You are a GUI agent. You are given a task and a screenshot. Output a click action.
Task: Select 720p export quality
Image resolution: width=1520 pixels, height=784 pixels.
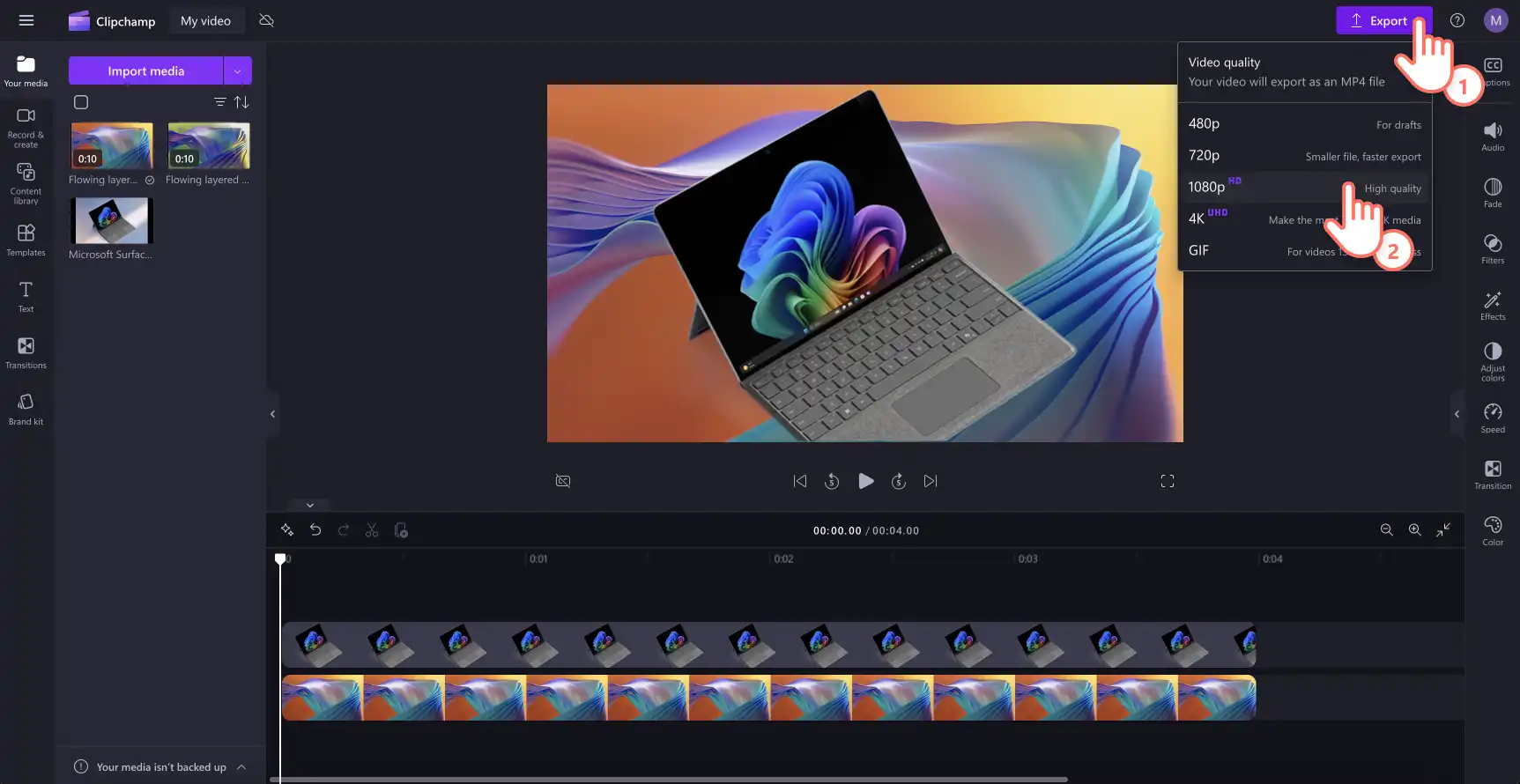(1304, 155)
